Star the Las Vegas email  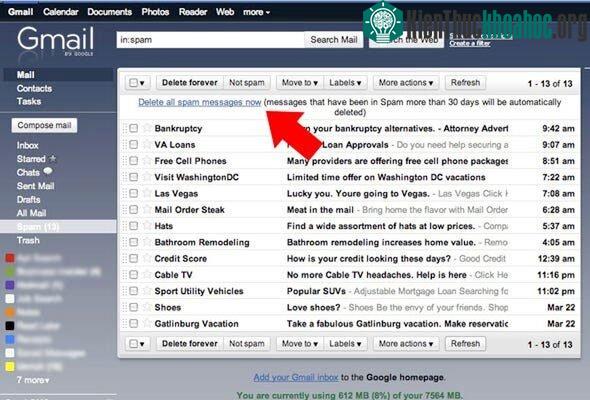[x=147, y=193]
